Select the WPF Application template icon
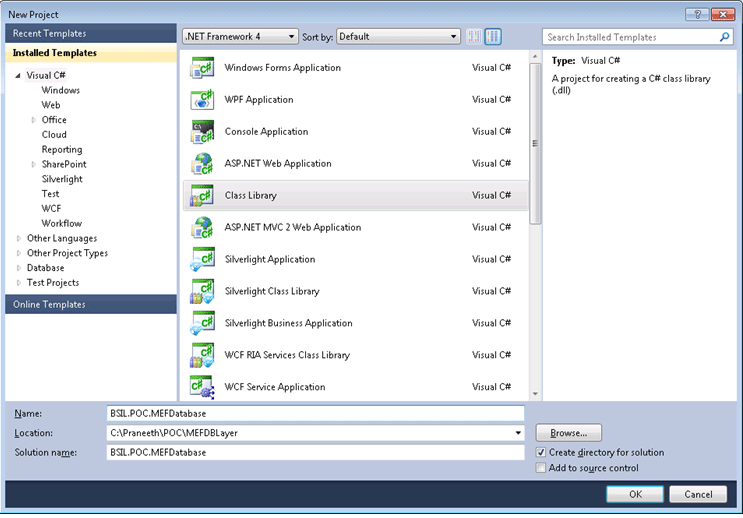743x518 pixels. (x=202, y=100)
